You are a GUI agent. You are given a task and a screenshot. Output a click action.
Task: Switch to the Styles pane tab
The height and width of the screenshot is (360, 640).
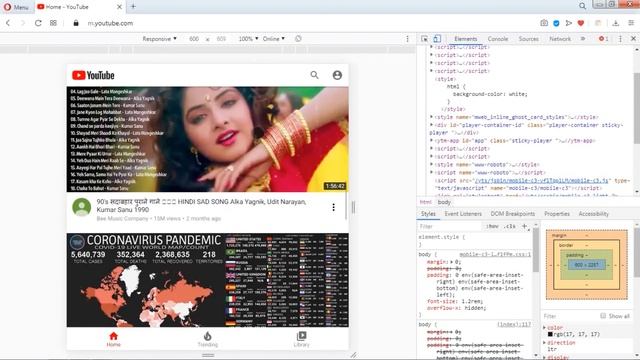coord(428,214)
